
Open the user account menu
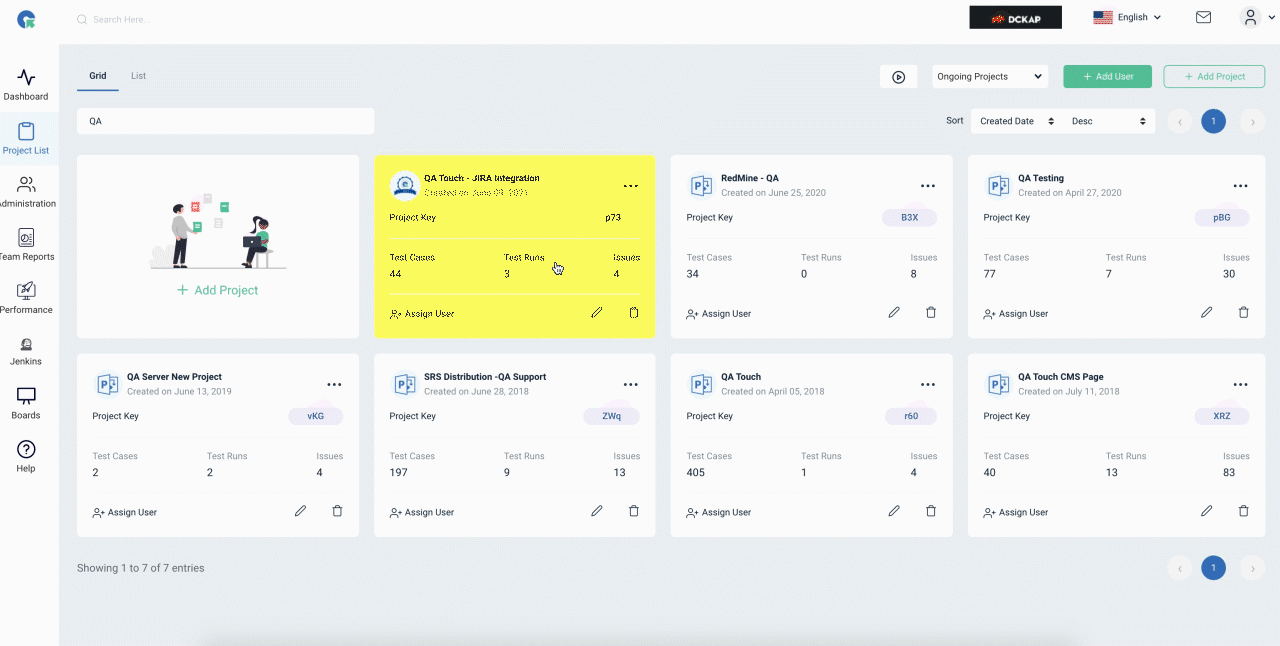tap(1253, 17)
